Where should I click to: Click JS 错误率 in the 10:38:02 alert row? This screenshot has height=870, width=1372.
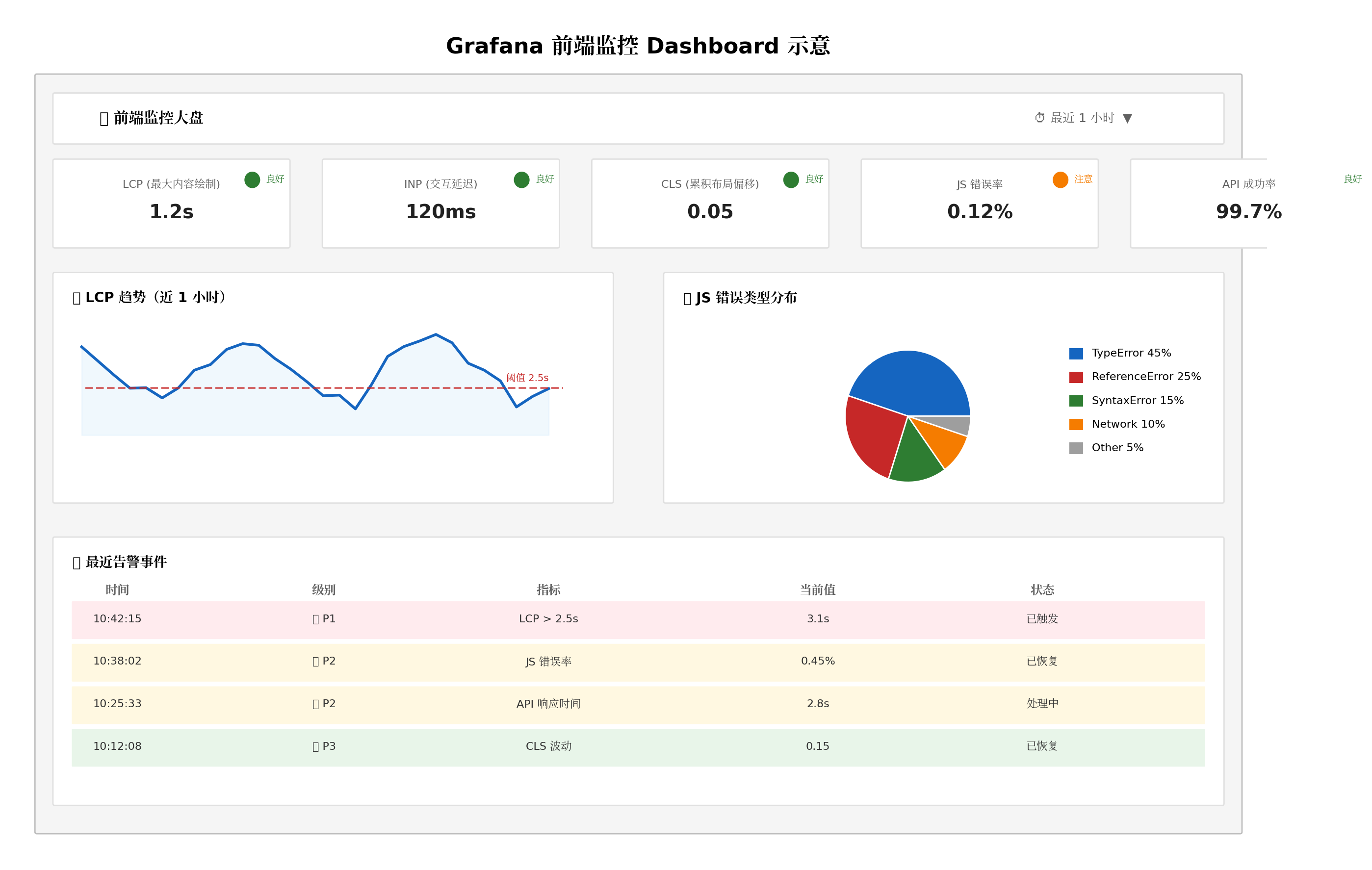point(549,662)
